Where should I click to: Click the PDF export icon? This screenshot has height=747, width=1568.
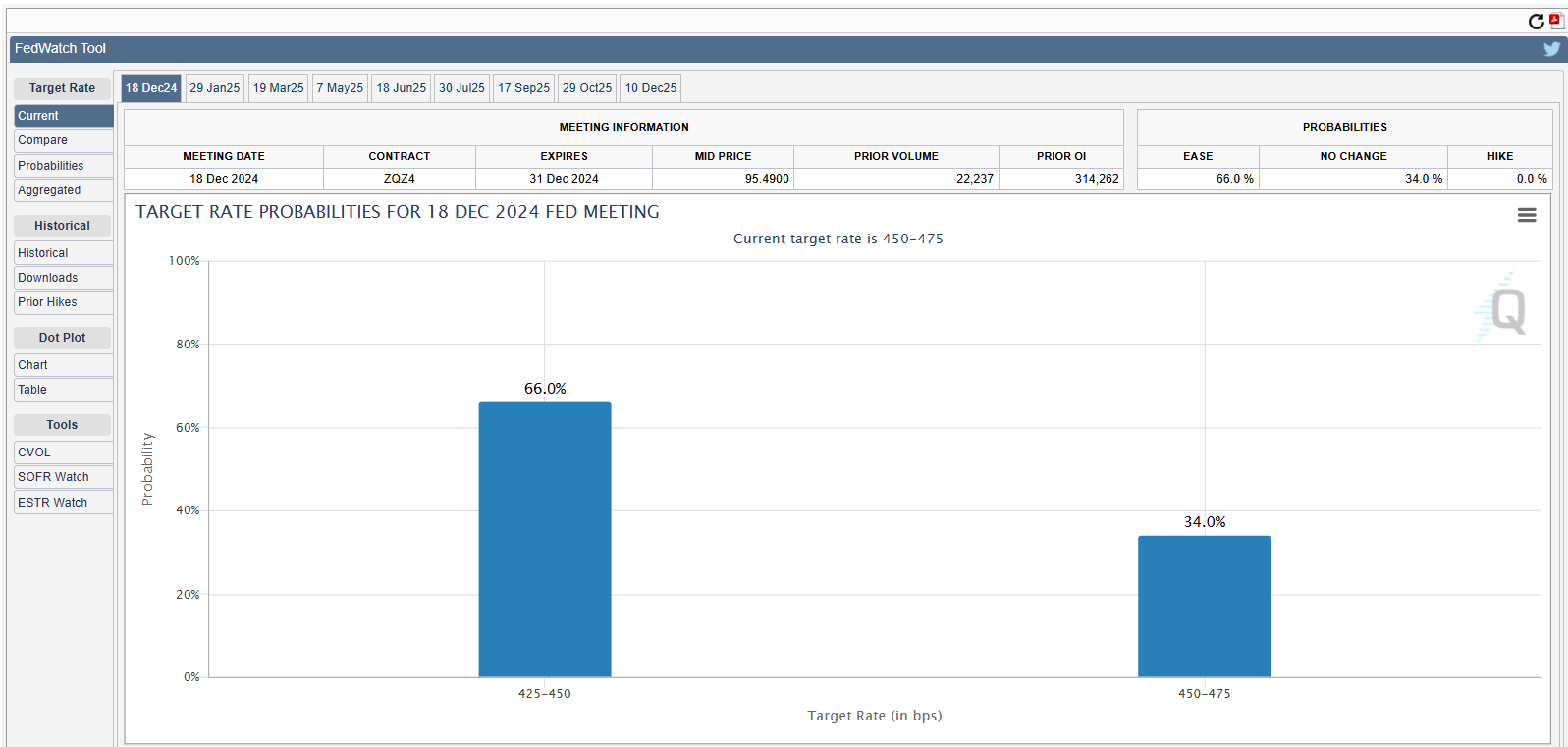(1555, 21)
